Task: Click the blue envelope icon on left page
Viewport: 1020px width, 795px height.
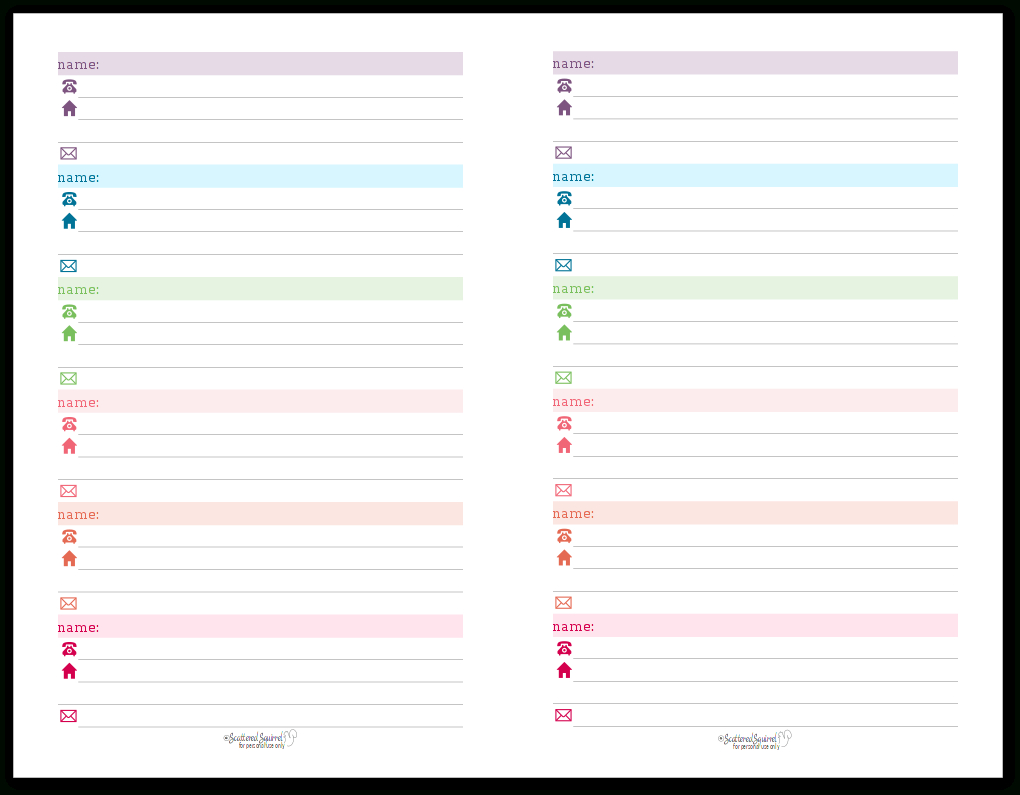Action: (x=68, y=266)
